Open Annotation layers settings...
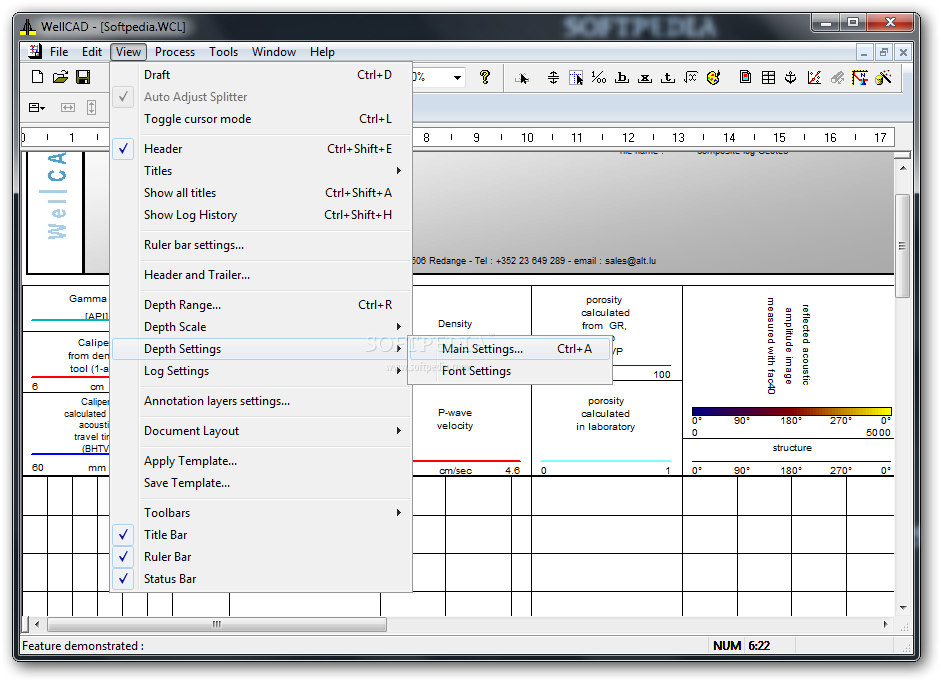 coord(262,401)
